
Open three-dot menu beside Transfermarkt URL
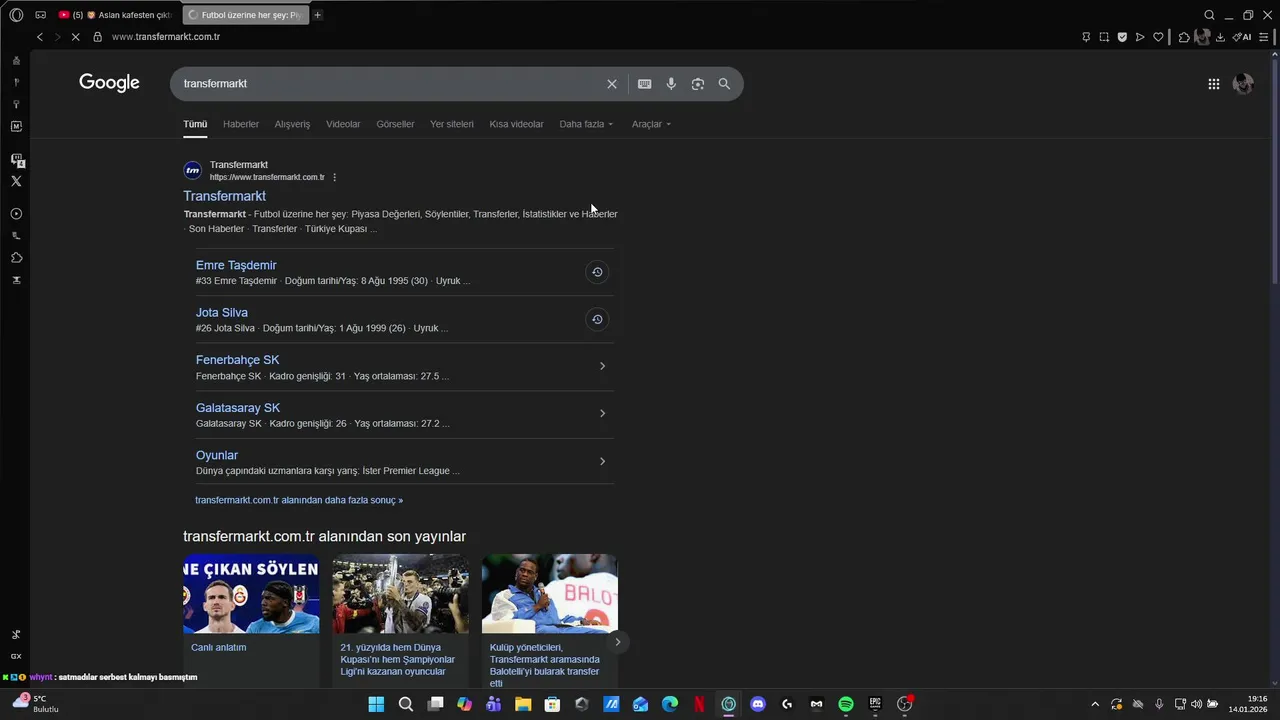coord(335,177)
